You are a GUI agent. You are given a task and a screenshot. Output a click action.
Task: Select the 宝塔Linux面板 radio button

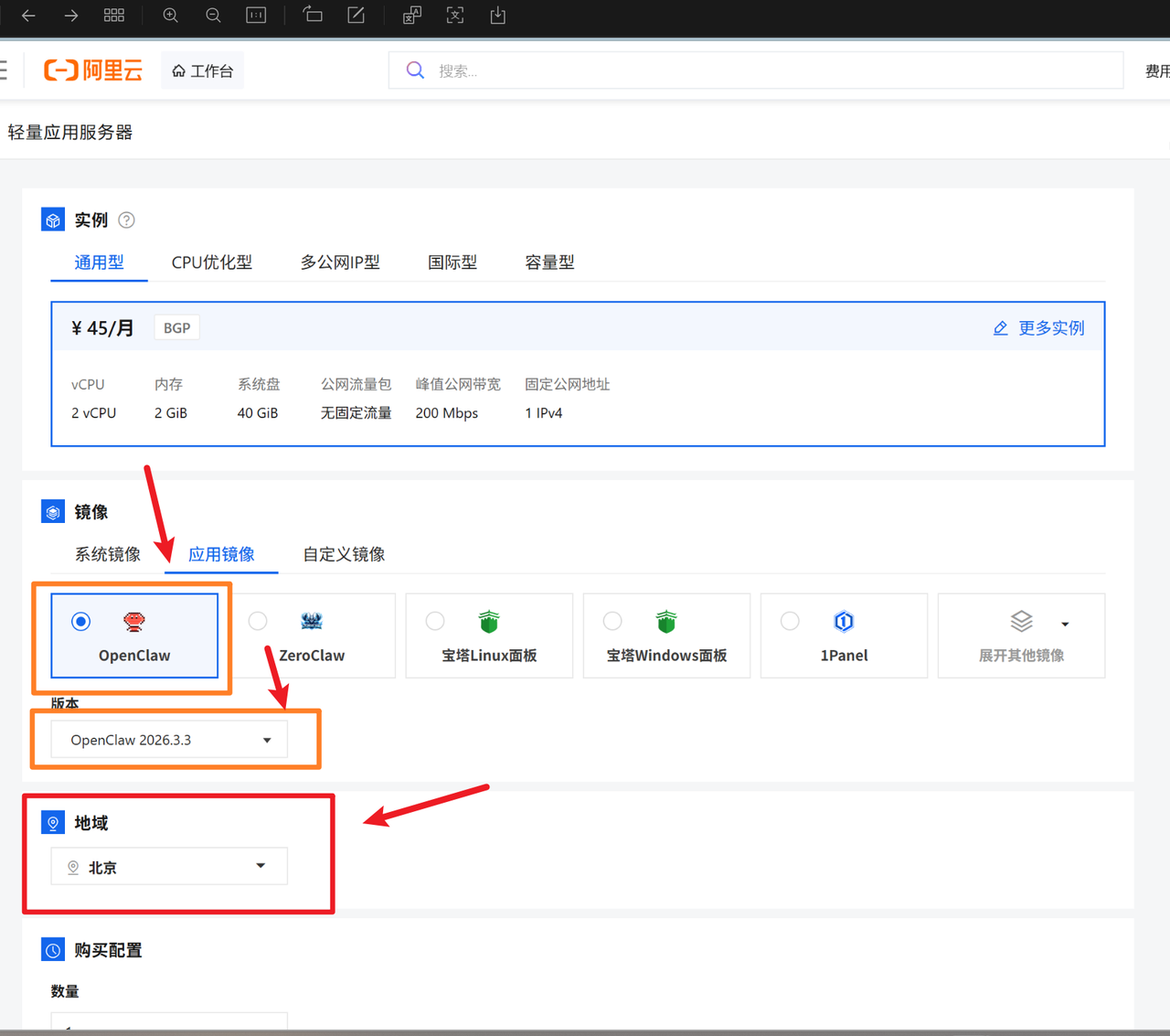(x=435, y=622)
